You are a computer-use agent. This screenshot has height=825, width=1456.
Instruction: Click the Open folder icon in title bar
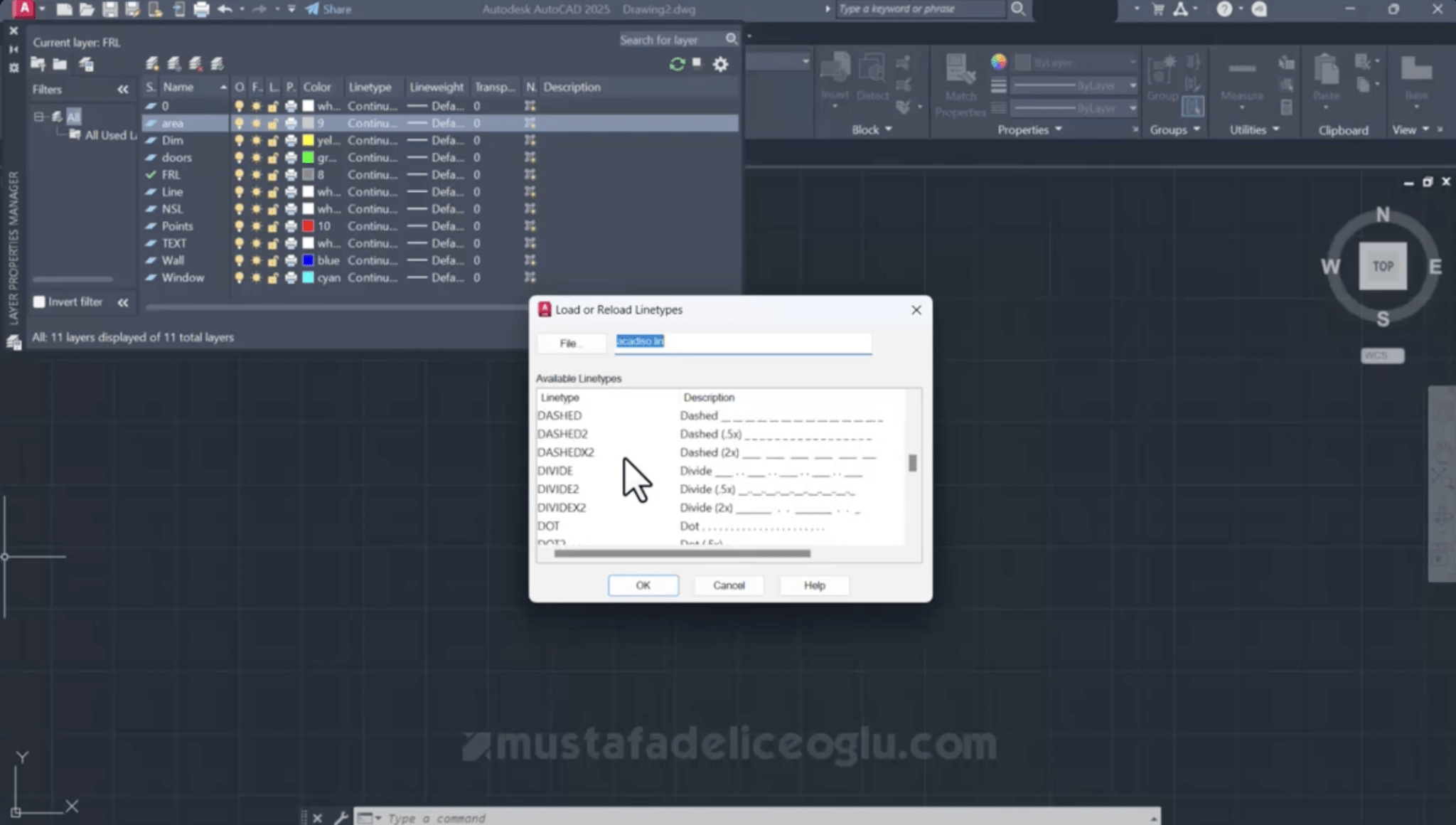tap(87, 9)
